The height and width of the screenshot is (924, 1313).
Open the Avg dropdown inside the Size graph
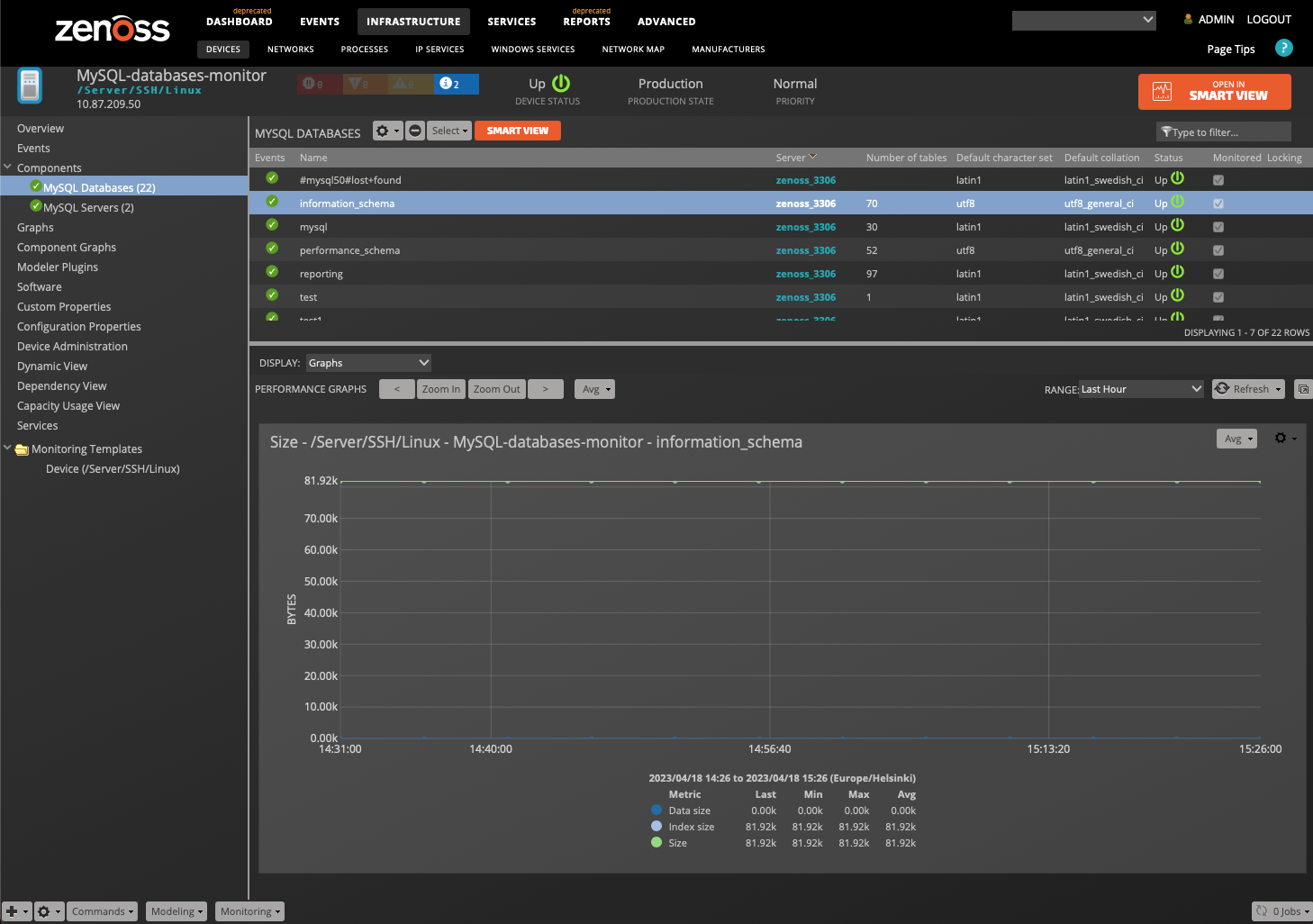(x=1236, y=439)
